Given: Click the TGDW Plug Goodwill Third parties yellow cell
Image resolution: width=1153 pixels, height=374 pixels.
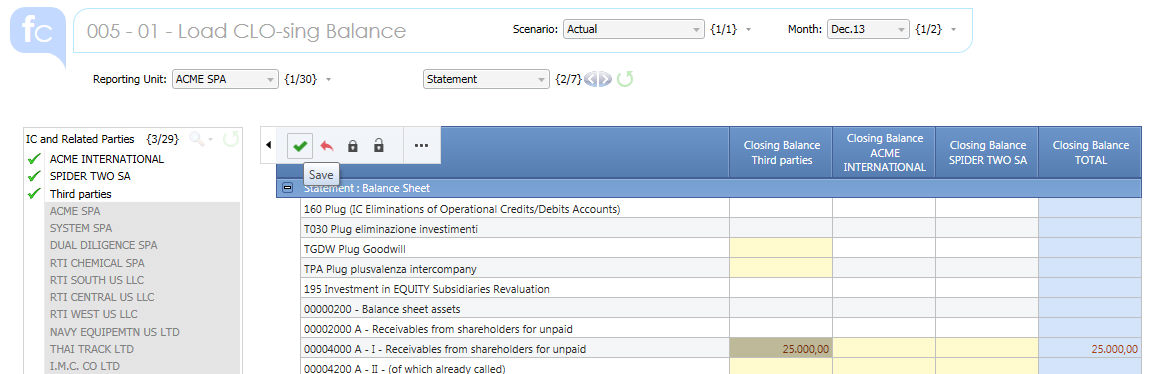Looking at the screenshot, I should [781, 248].
